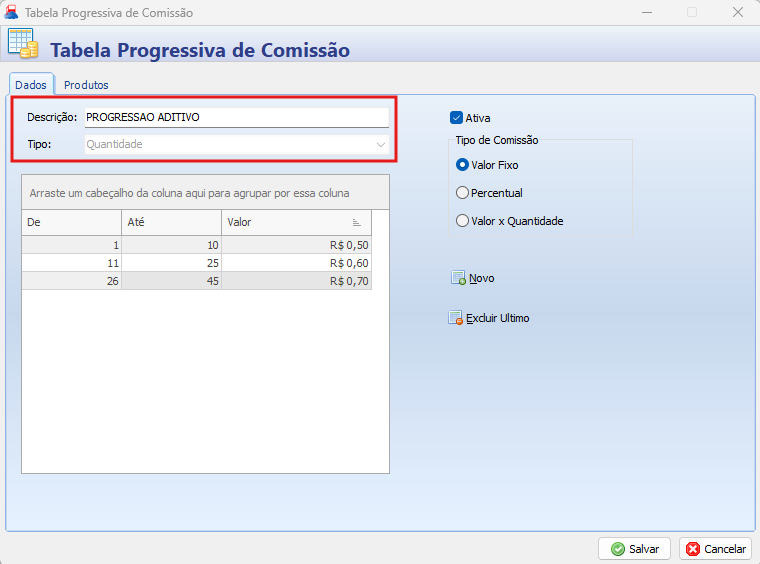The image size is (760, 564).
Task: Select the Valor Fixo radio option
Action: pyautogui.click(x=462, y=165)
